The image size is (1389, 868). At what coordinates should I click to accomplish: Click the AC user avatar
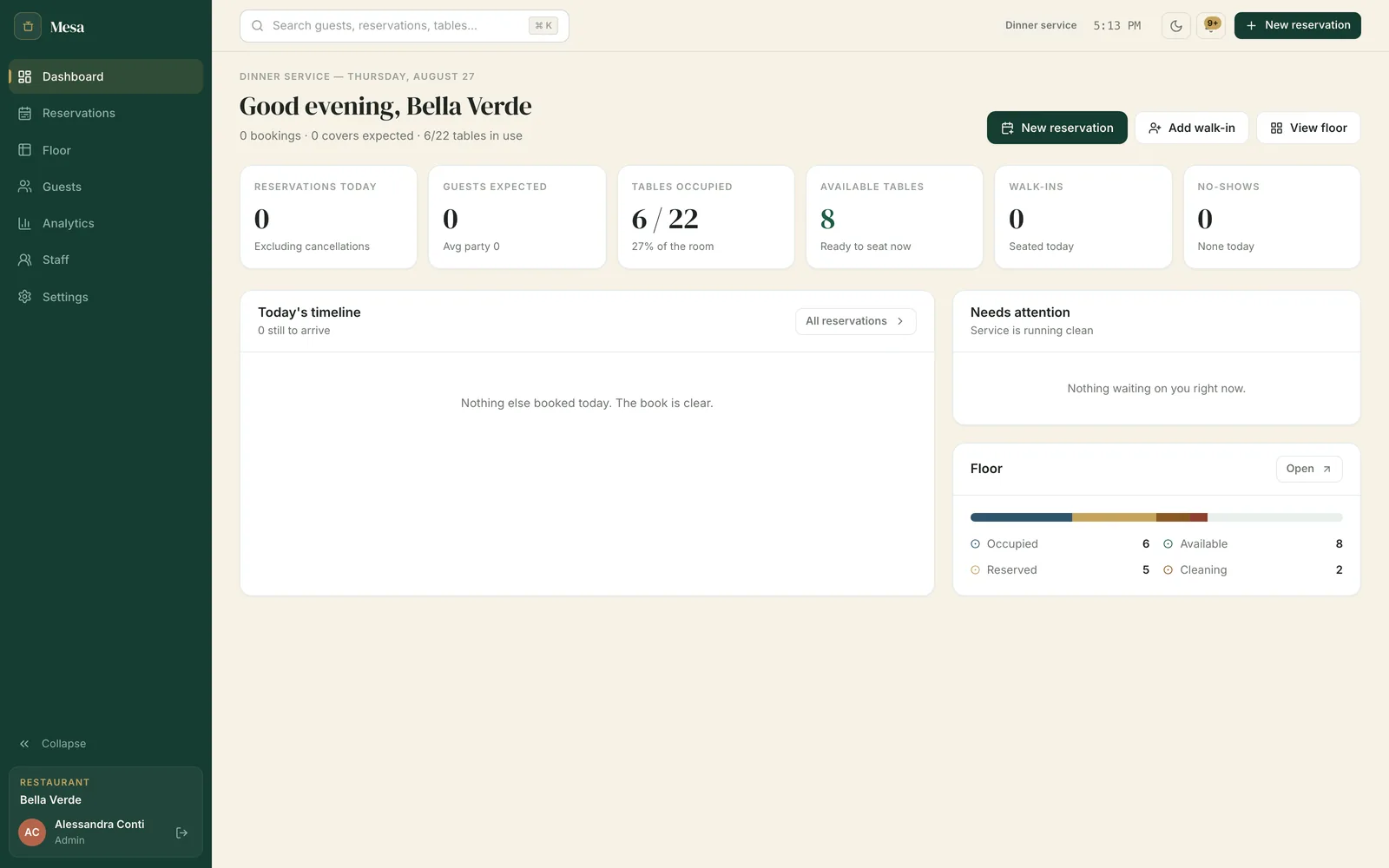[32, 832]
